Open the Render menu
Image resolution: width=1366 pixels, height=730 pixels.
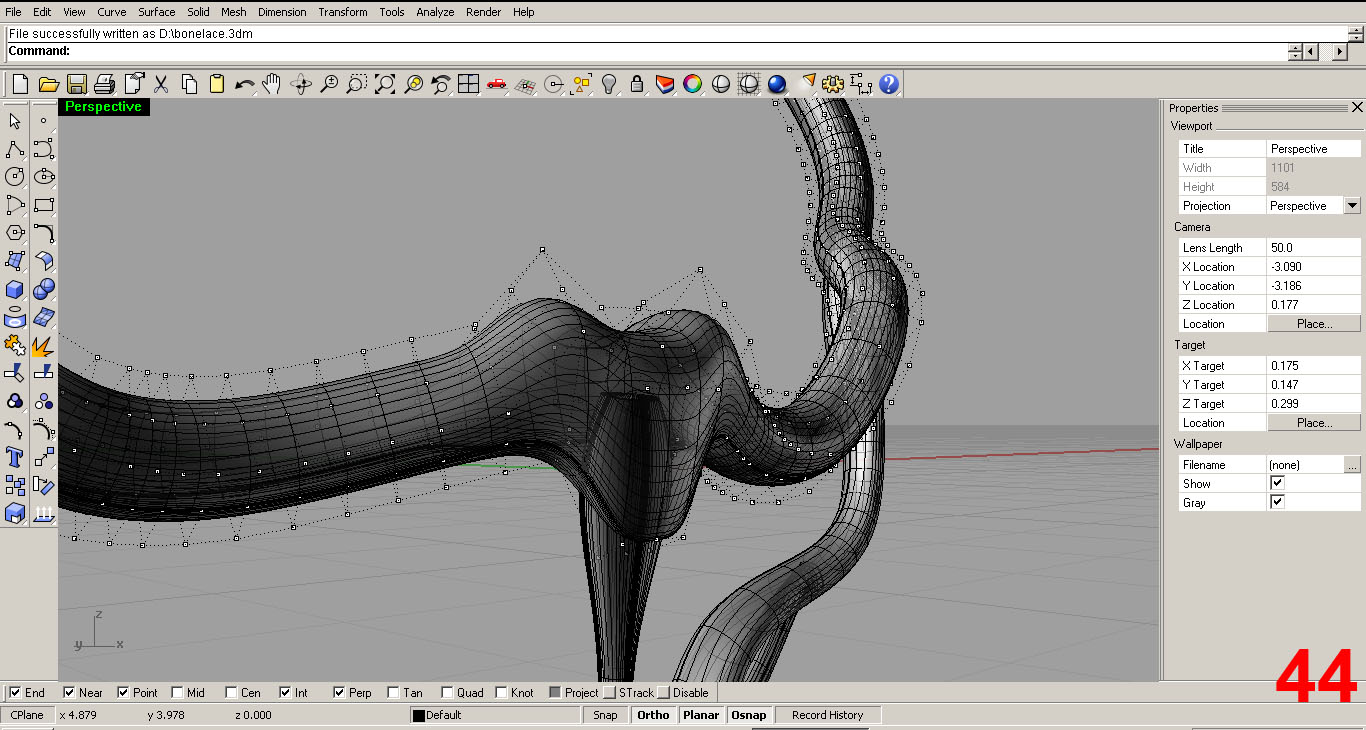coord(484,12)
